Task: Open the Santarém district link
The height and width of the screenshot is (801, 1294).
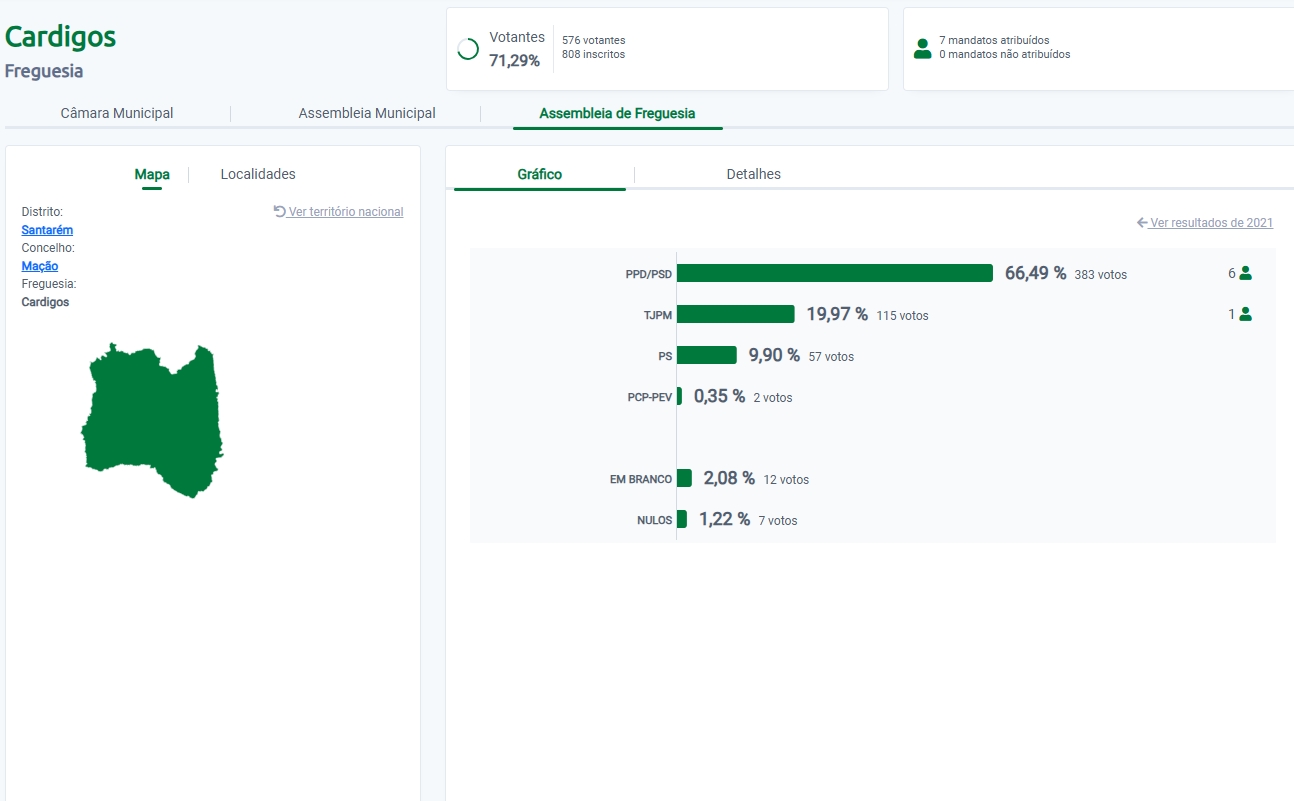Action: (x=47, y=230)
